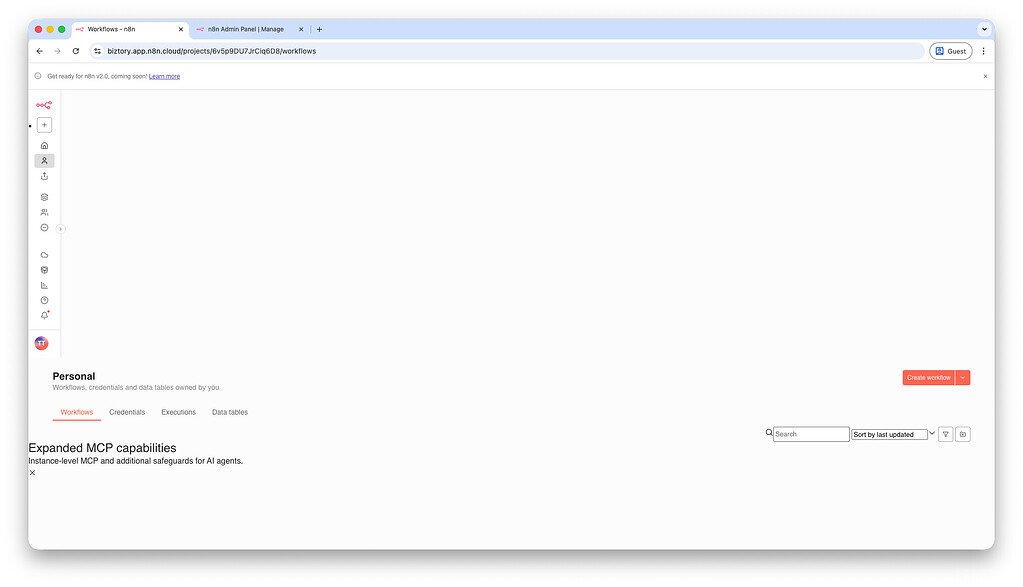Open the filter options icon beside sort
Image resolution: width=1023 pixels, height=587 pixels.
click(944, 433)
